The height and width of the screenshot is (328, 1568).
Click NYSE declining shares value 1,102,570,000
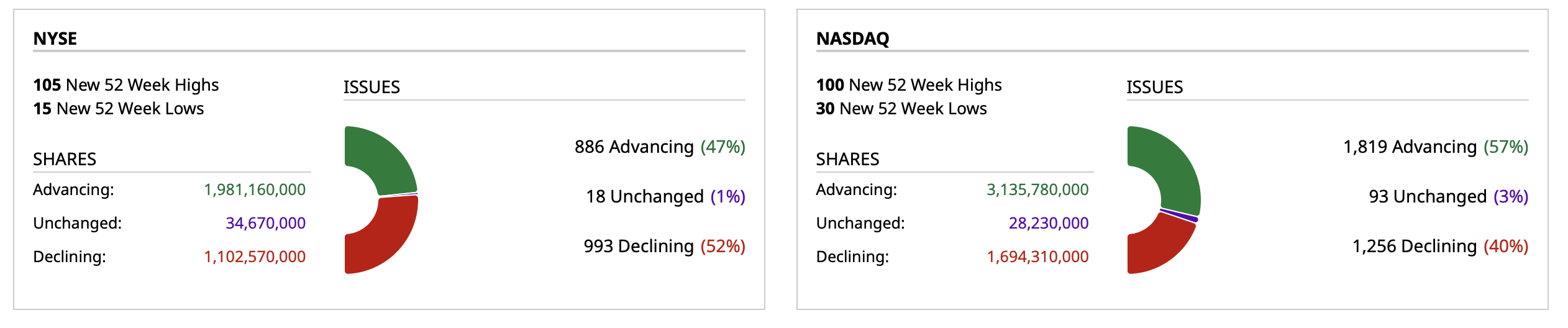(255, 257)
